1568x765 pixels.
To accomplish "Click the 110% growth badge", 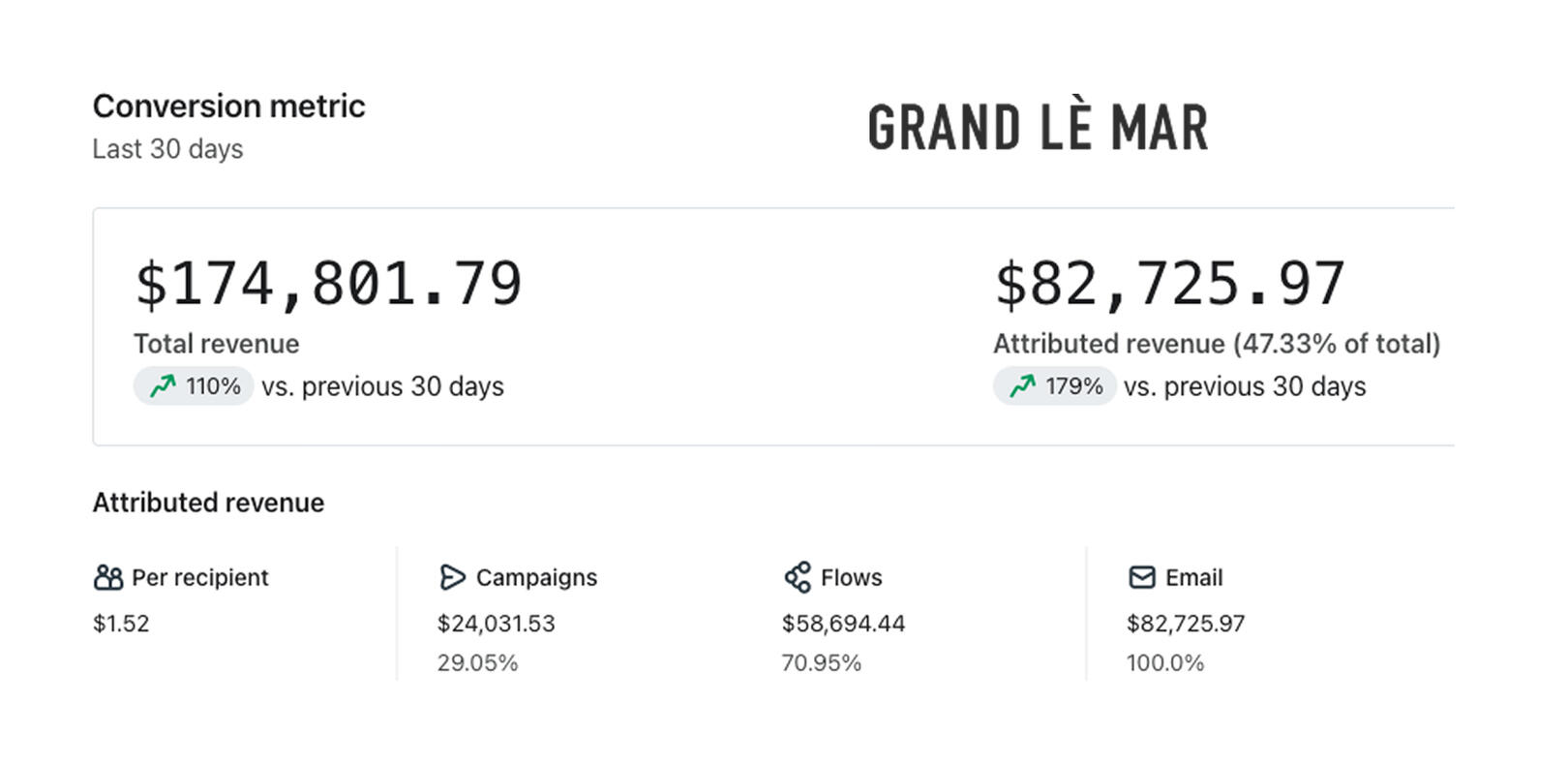I will (195, 386).
